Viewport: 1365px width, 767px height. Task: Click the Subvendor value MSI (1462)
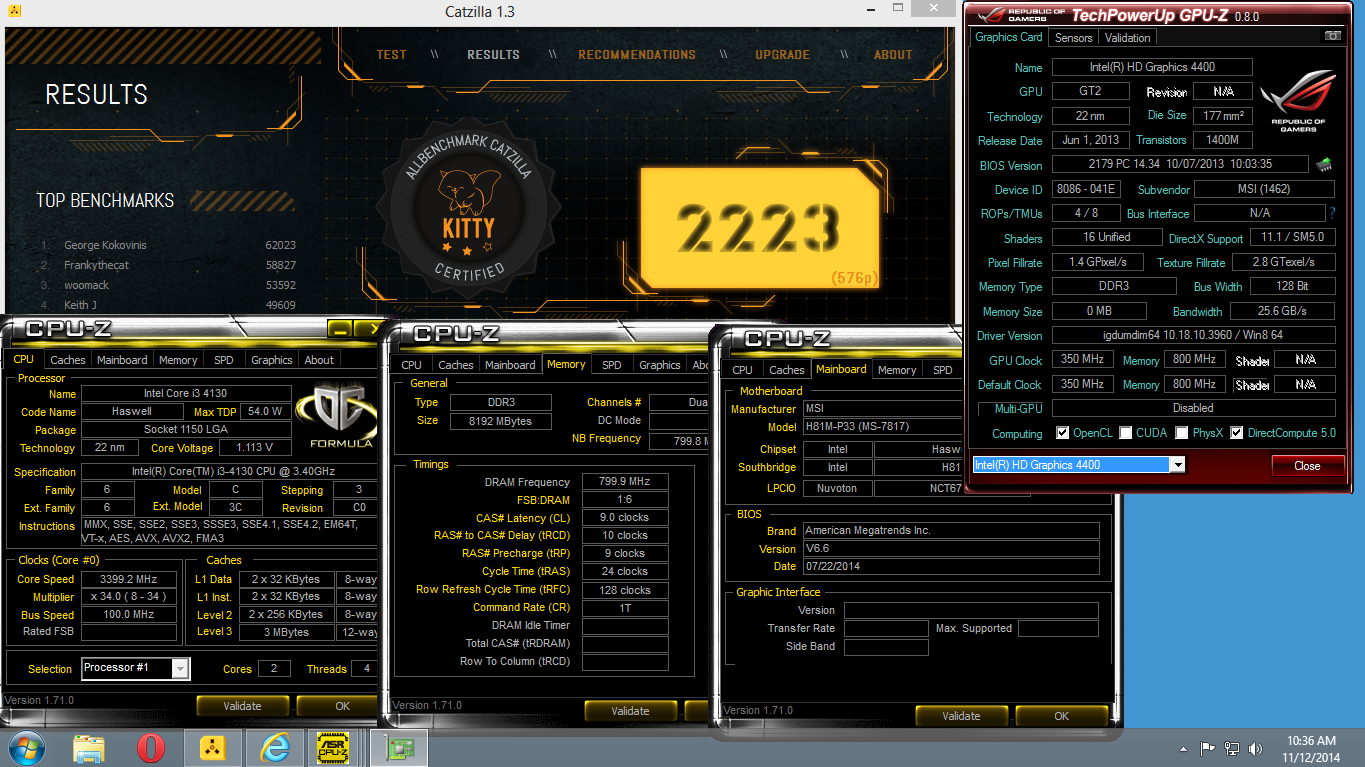point(1264,189)
